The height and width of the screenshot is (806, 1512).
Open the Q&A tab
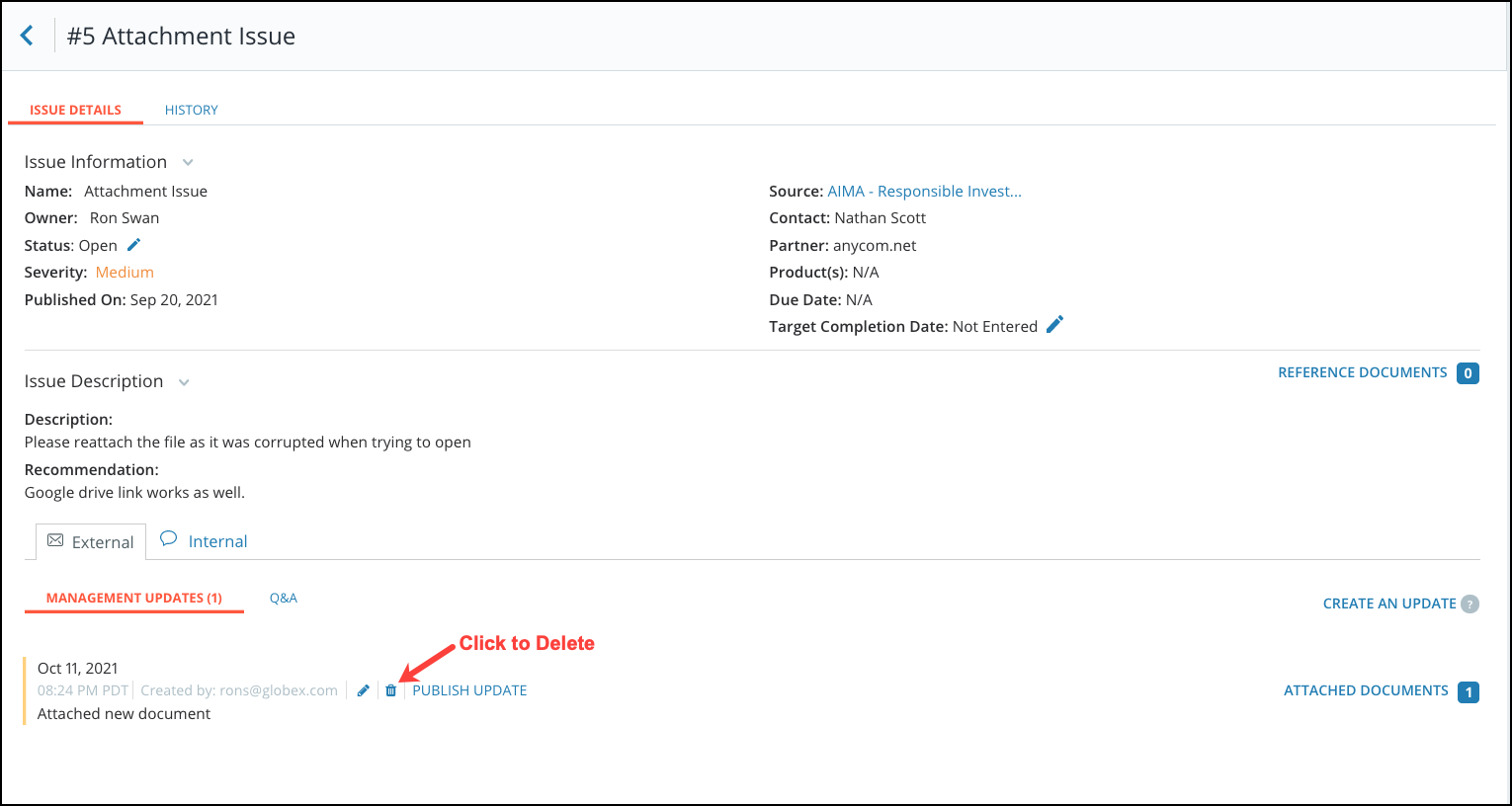coord(284,598)
